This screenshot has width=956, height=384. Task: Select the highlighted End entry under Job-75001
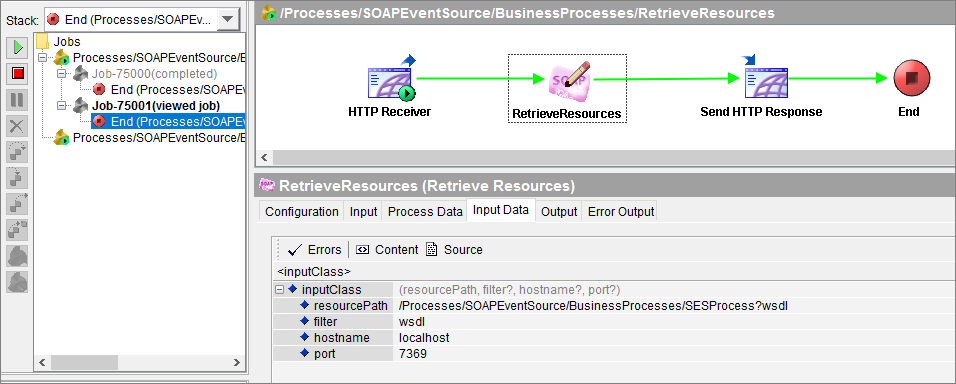pyautogui.click(x=168, y=122)
